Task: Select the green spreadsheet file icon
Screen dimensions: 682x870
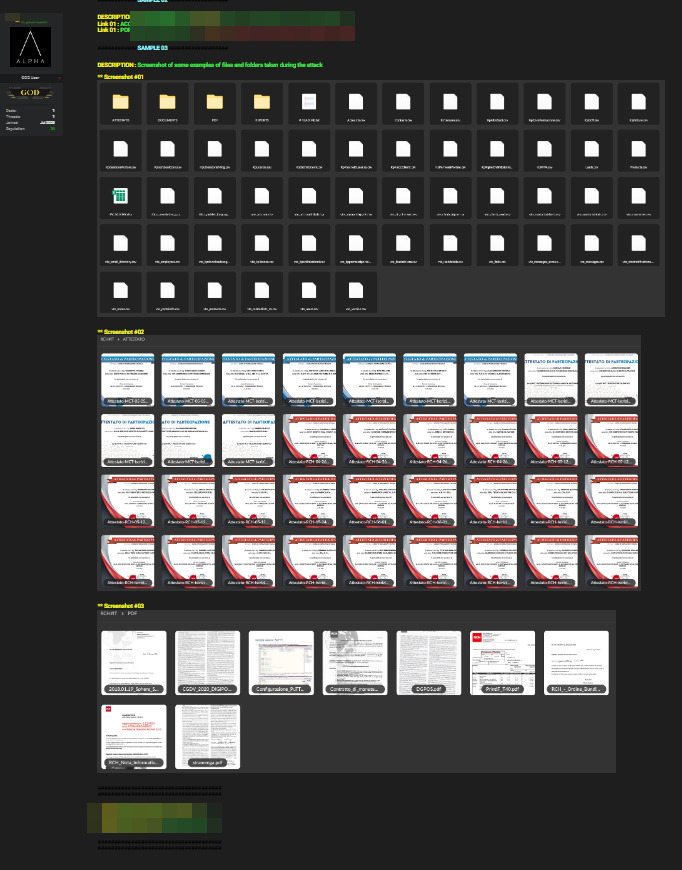Action: click(120, 197)
